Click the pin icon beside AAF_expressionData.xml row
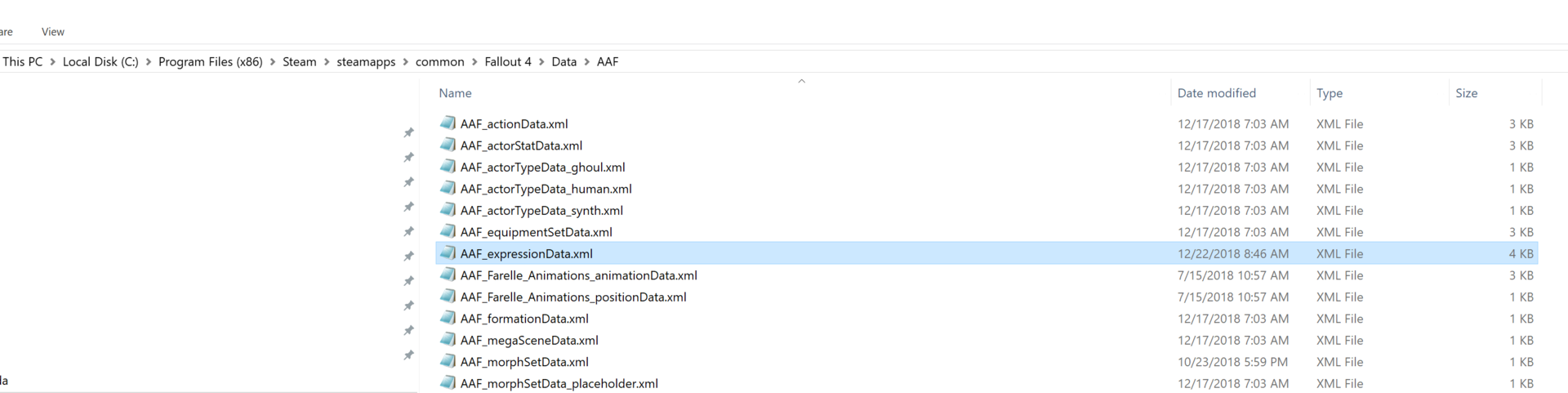The height and width of the screenshot is (393, 1568). click(408, 257)
